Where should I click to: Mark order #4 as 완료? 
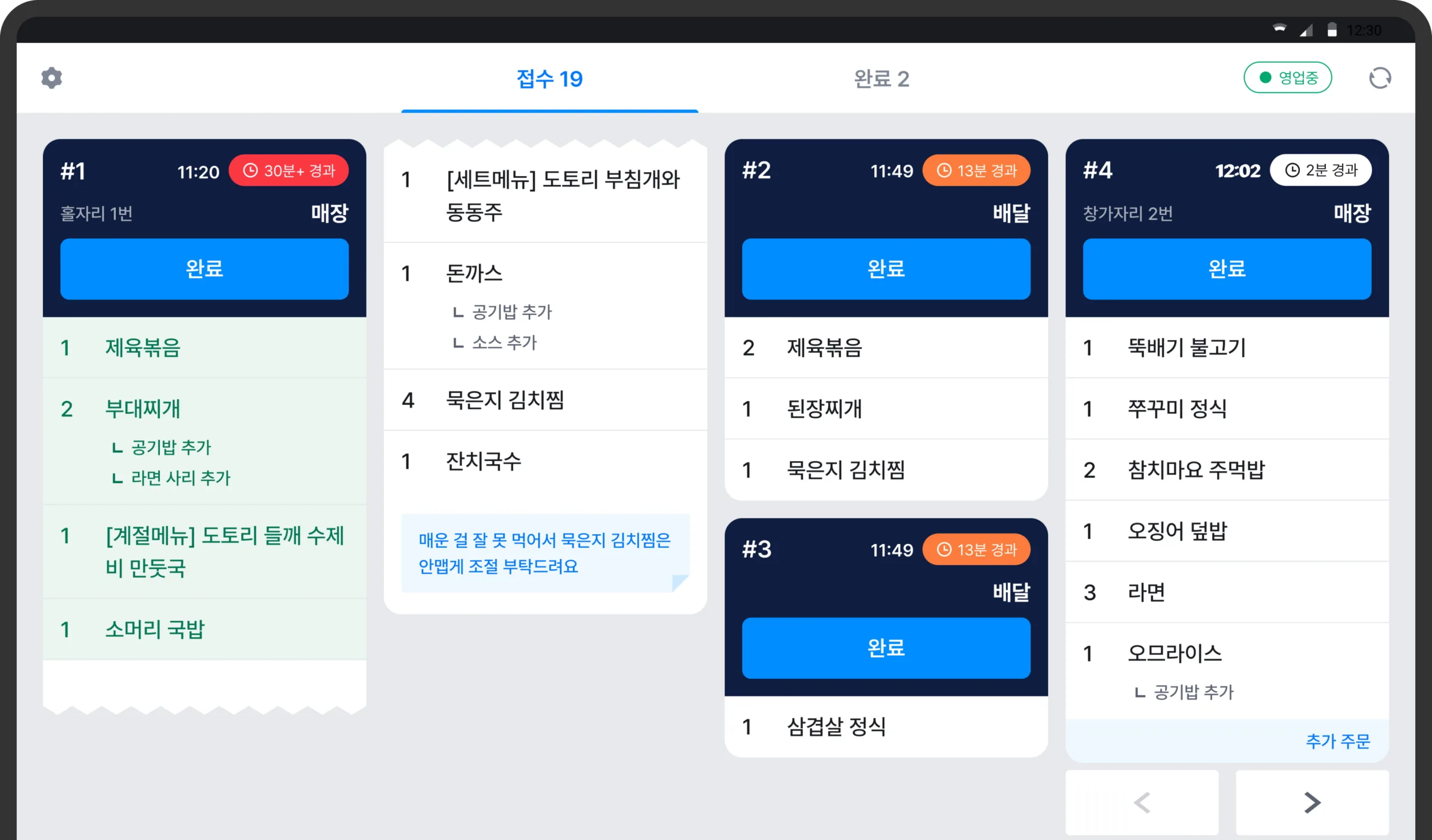coord(1226,268)
